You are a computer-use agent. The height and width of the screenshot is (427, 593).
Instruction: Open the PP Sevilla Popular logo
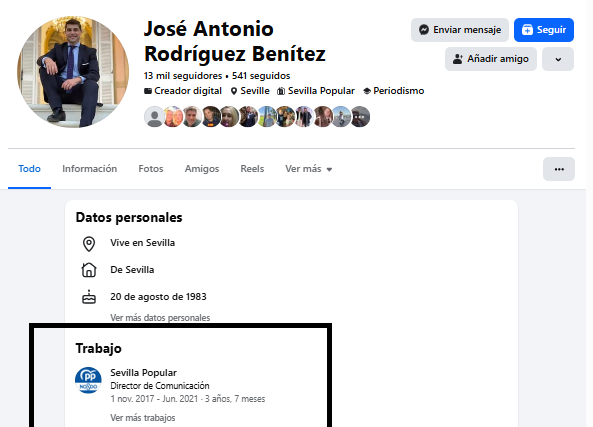(x=88, y=380)
